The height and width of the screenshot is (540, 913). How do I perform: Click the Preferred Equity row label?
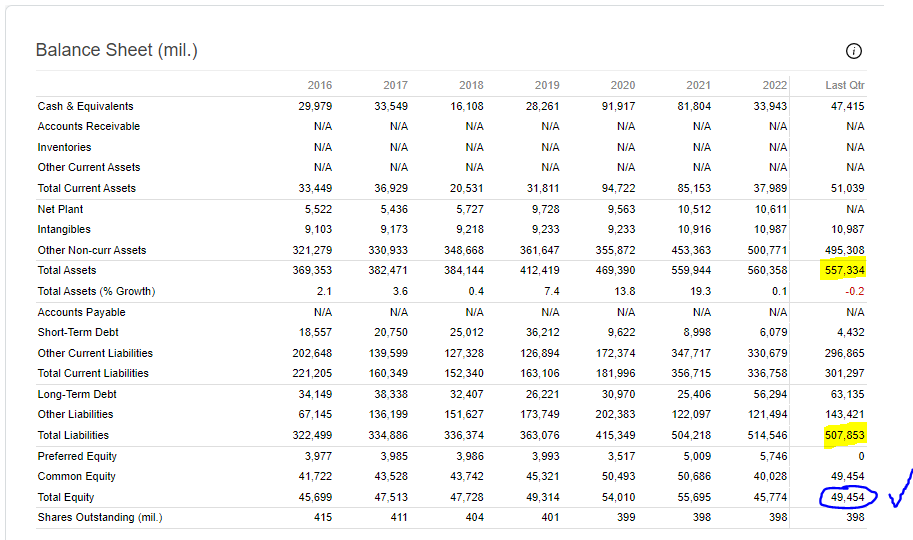[x=77, y=456]
